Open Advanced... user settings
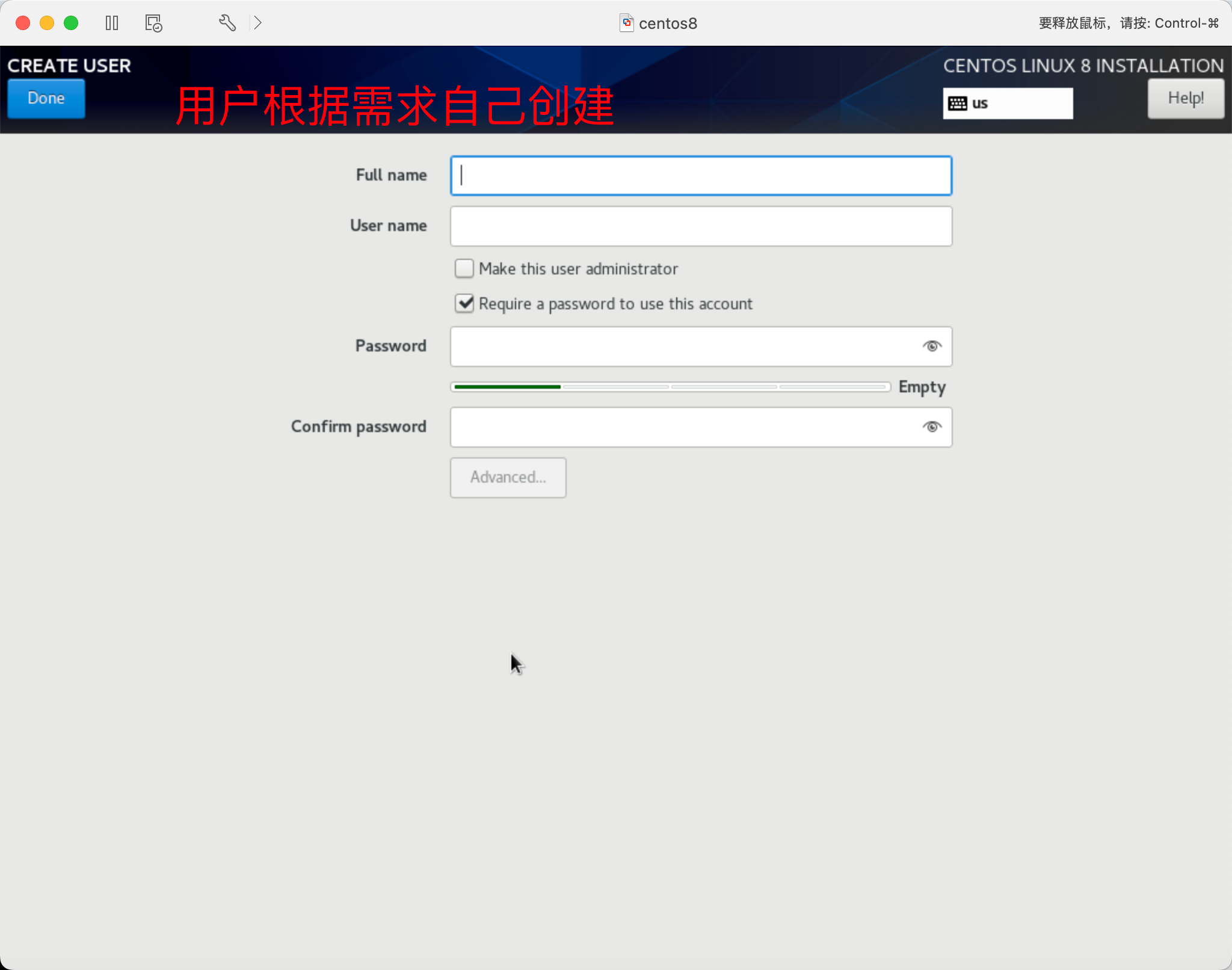 [x=508, y=477]
